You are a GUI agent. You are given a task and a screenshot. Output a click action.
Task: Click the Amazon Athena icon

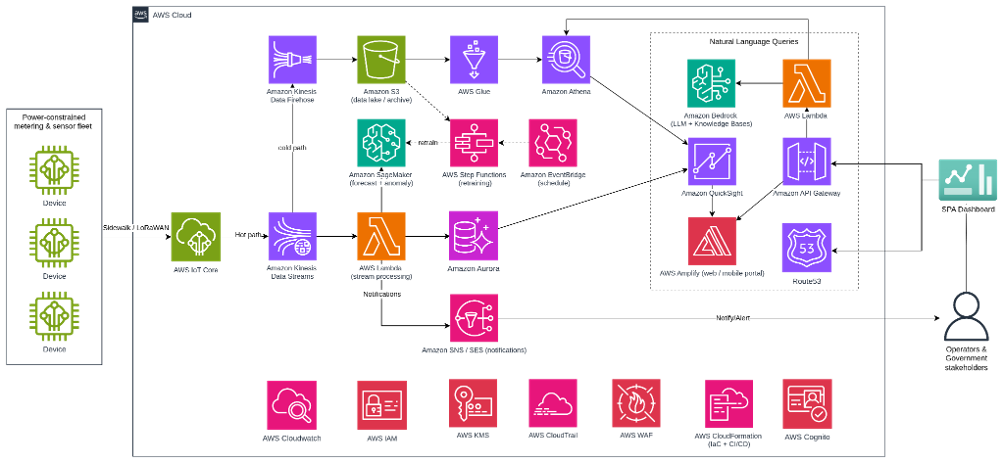click(566, 60)
